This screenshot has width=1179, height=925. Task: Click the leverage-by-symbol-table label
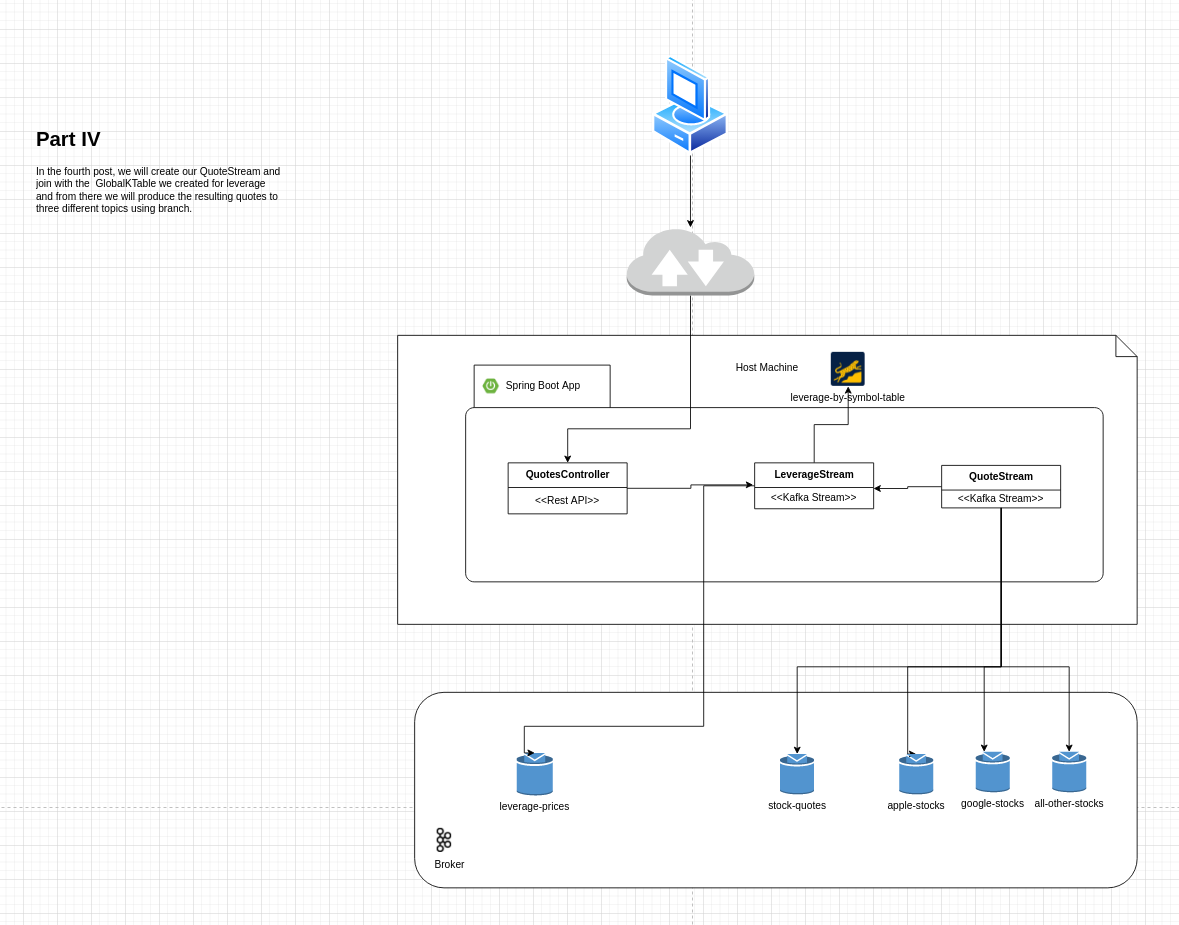pyautogui.click(x=847, y=398)
